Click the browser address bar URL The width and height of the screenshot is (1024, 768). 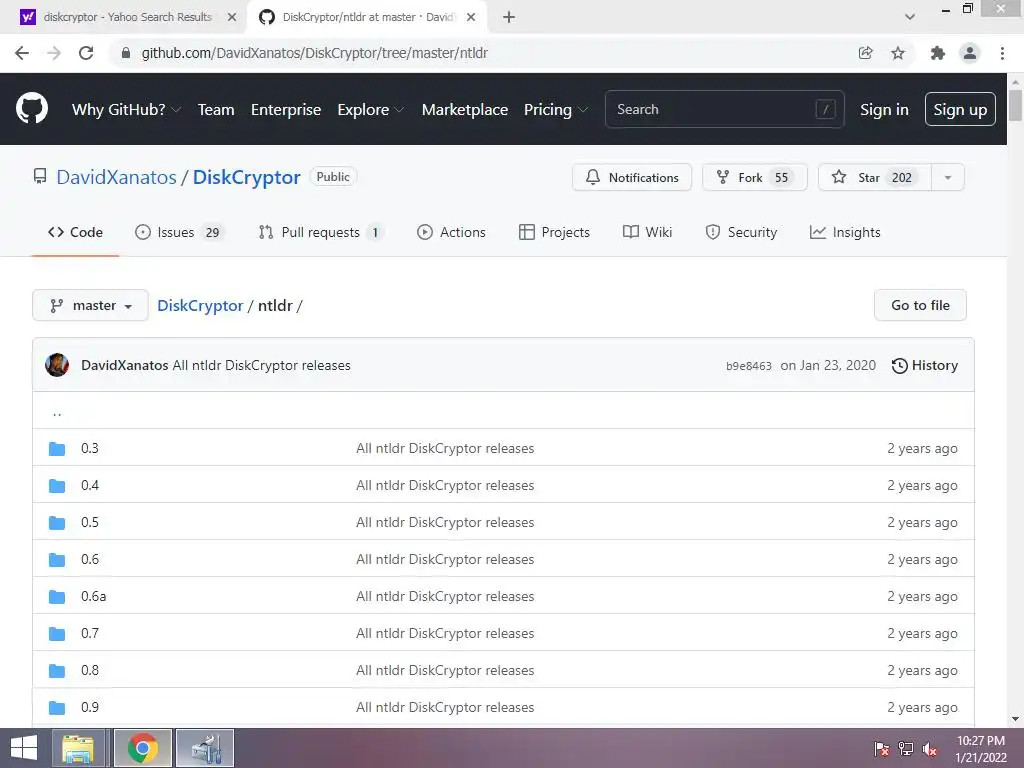315,53
